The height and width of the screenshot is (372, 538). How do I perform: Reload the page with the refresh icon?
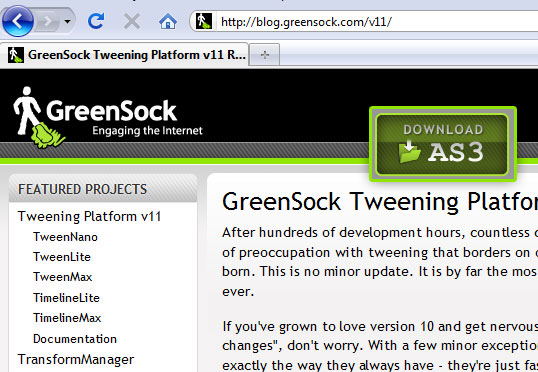click(x=96, y=21)
